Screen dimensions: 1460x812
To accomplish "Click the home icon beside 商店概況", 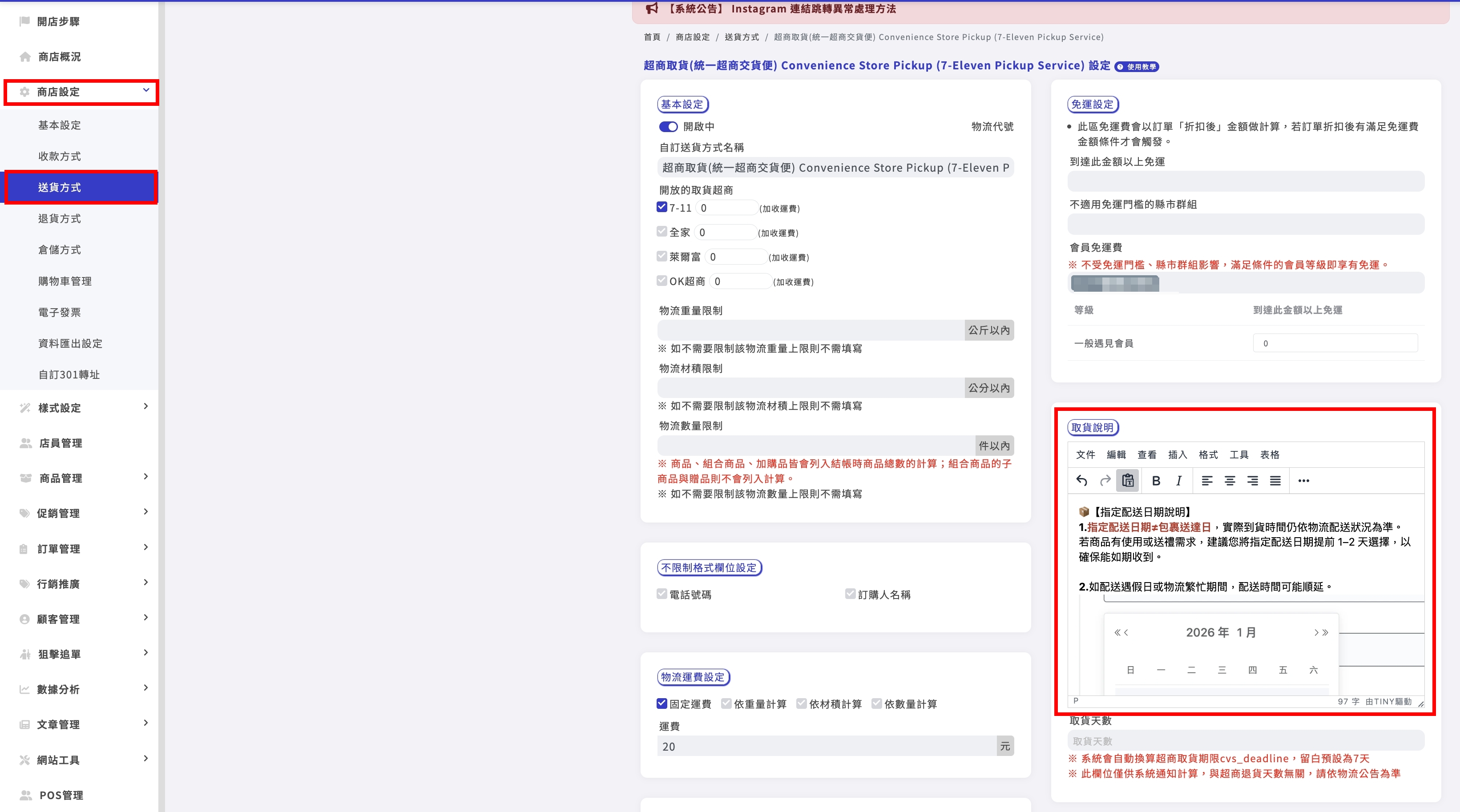I will click(x=25, y=56).
